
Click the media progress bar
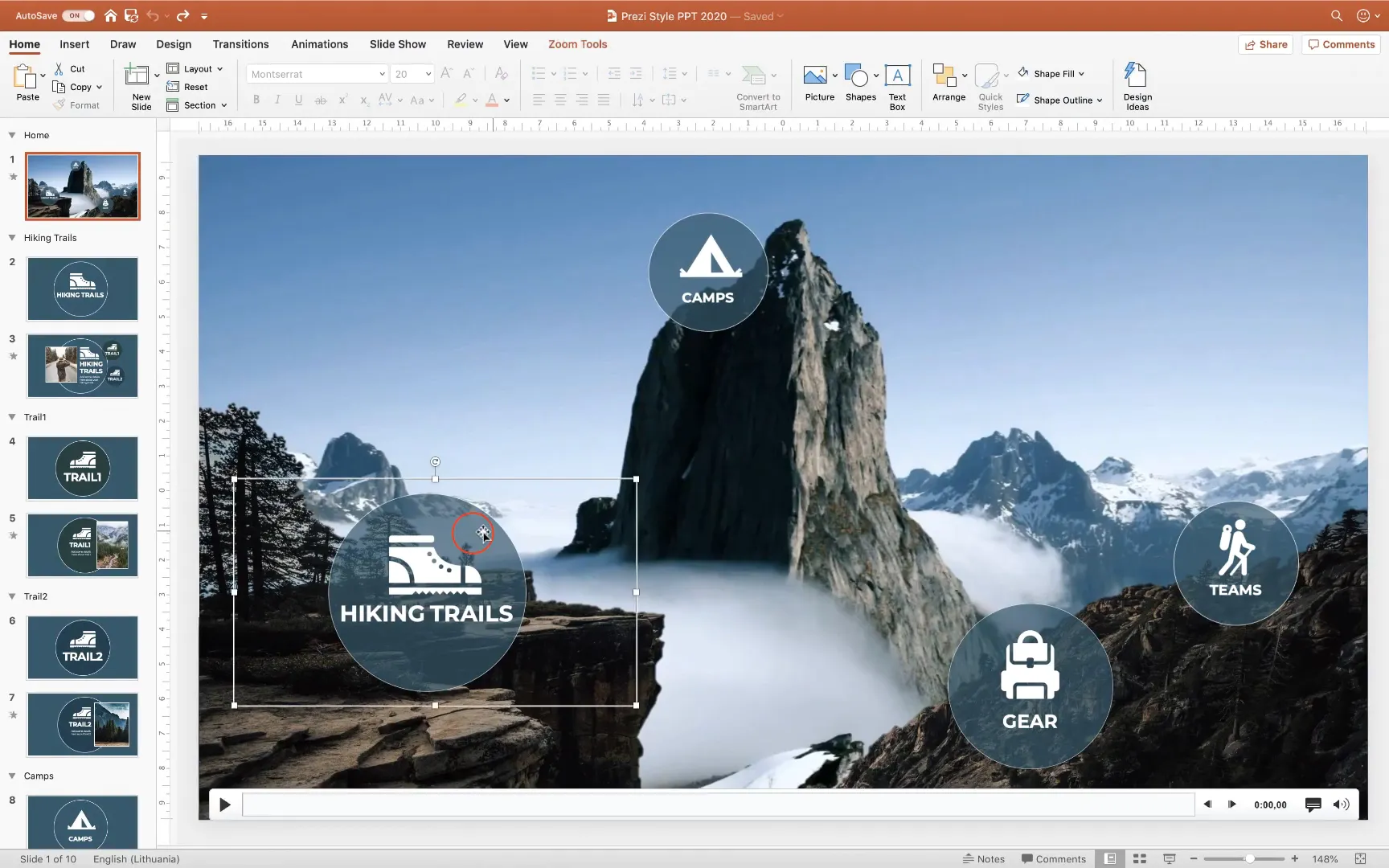point(718,805)
